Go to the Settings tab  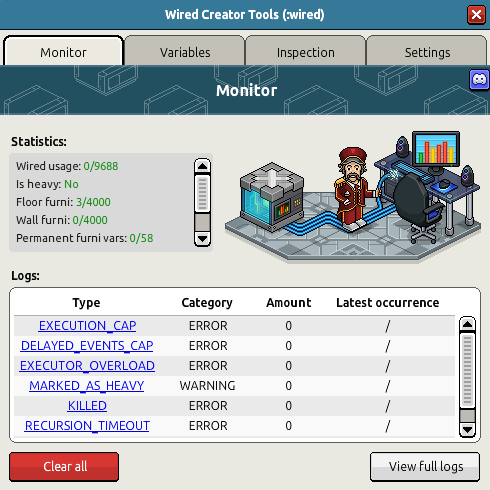click(427, 52)
